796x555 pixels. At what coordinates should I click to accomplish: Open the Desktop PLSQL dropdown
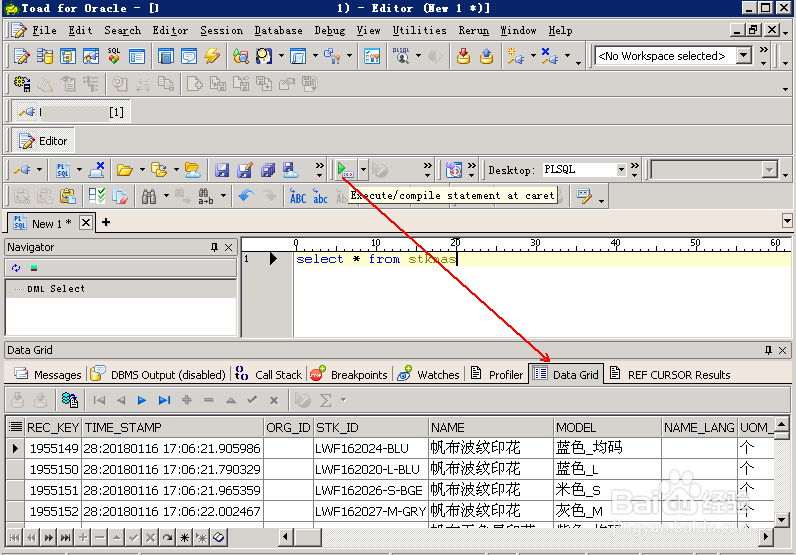point(621,170)
